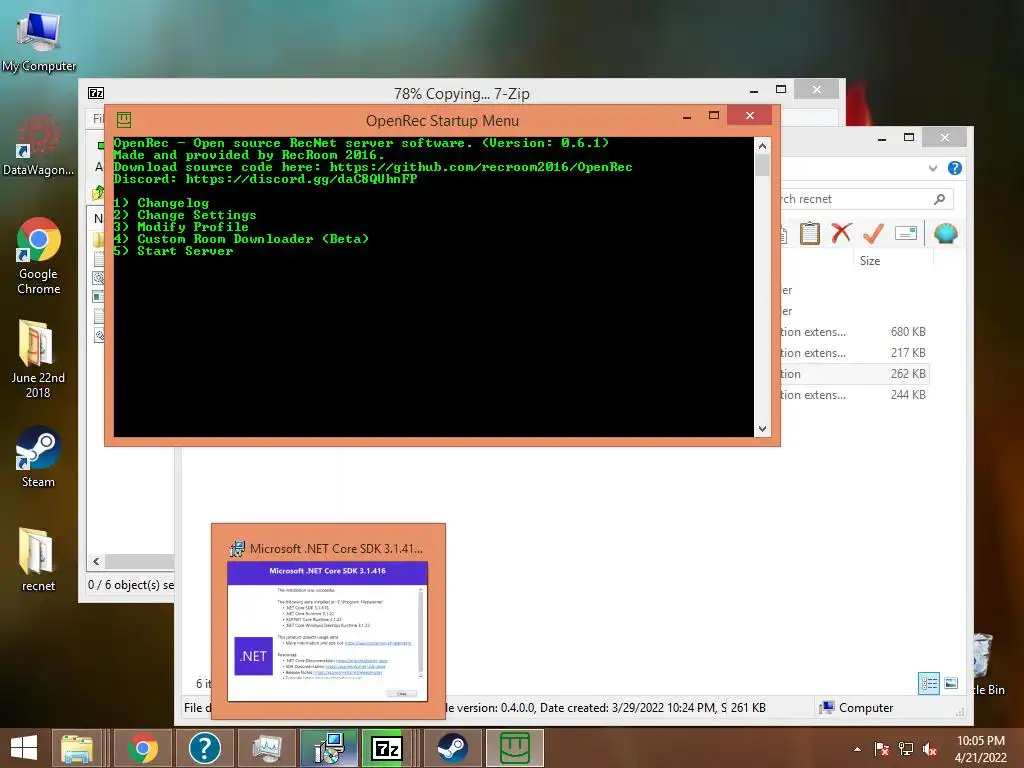This screenshot has width=1024, height=768.
Task: Click the '1) Changelog' console line
Action: (161, 203)
